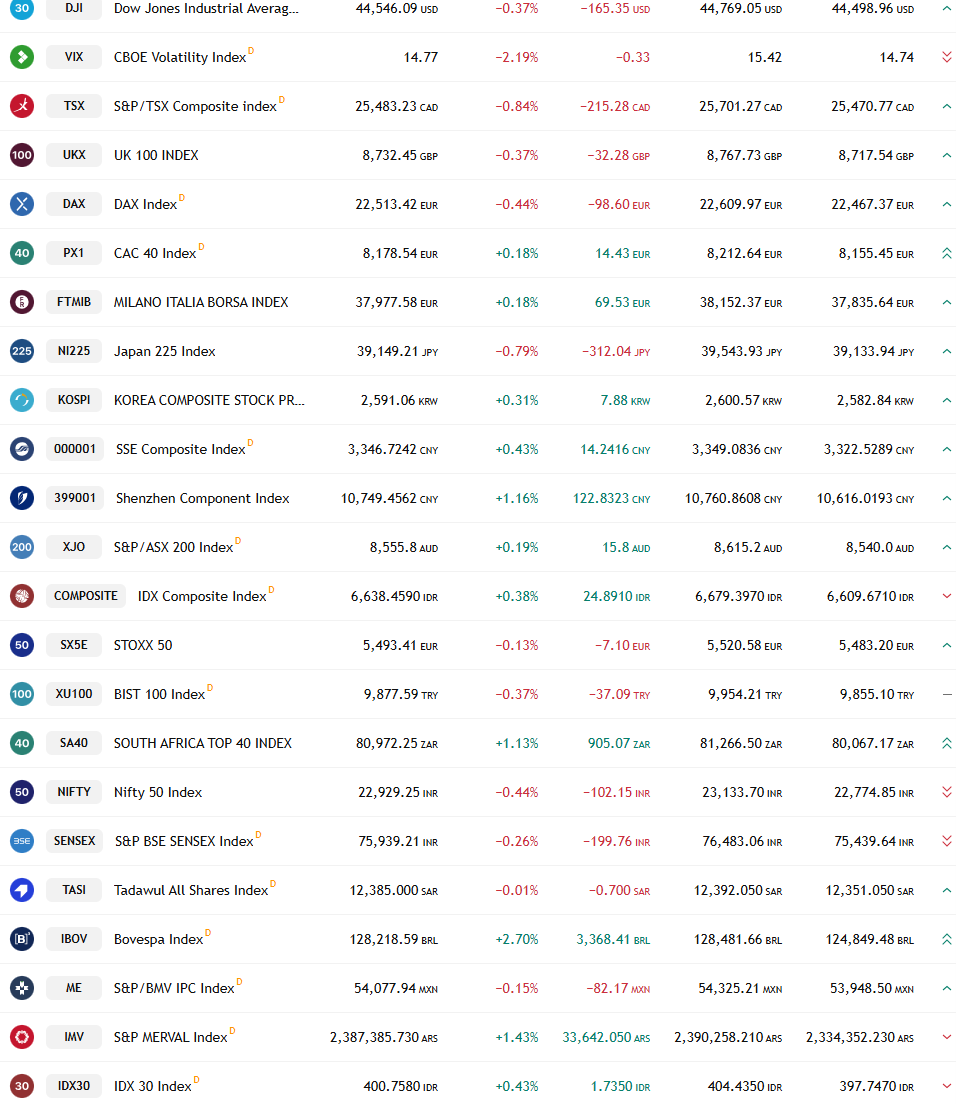956x1104 pixels.
Task: Click the BIST 100 Index logo icon
Action: point(22,694)
